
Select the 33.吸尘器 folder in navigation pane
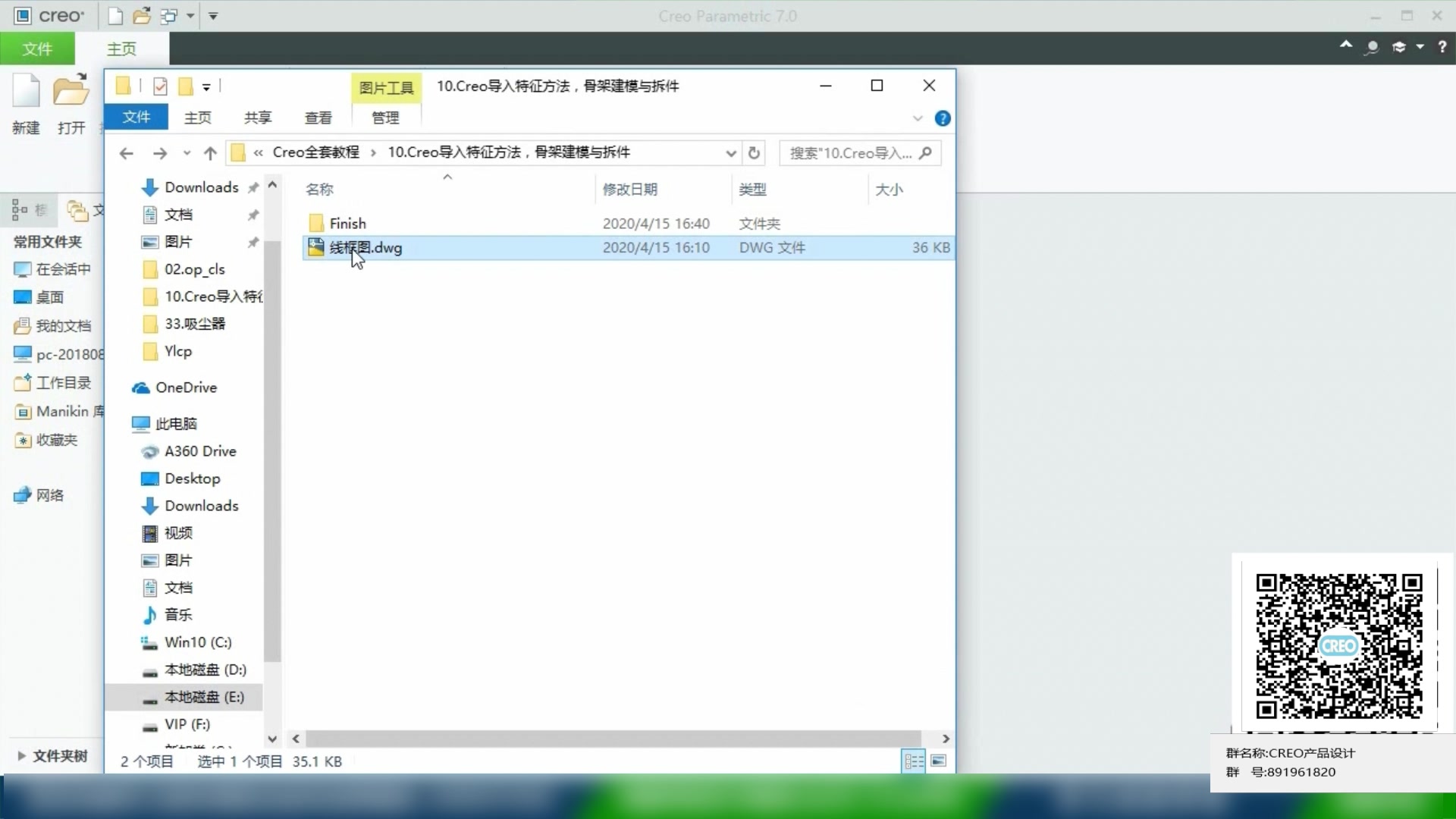pyautogui.click(x=195, y=324)
